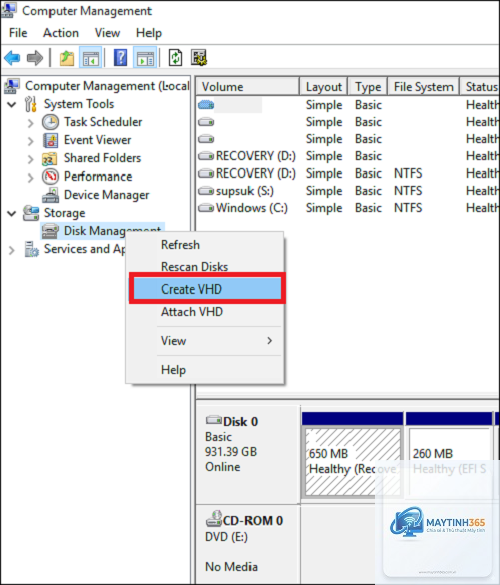This screenshot has height=585, width=500.
Task: Click the Storage node icon
Action: point(31,213)
